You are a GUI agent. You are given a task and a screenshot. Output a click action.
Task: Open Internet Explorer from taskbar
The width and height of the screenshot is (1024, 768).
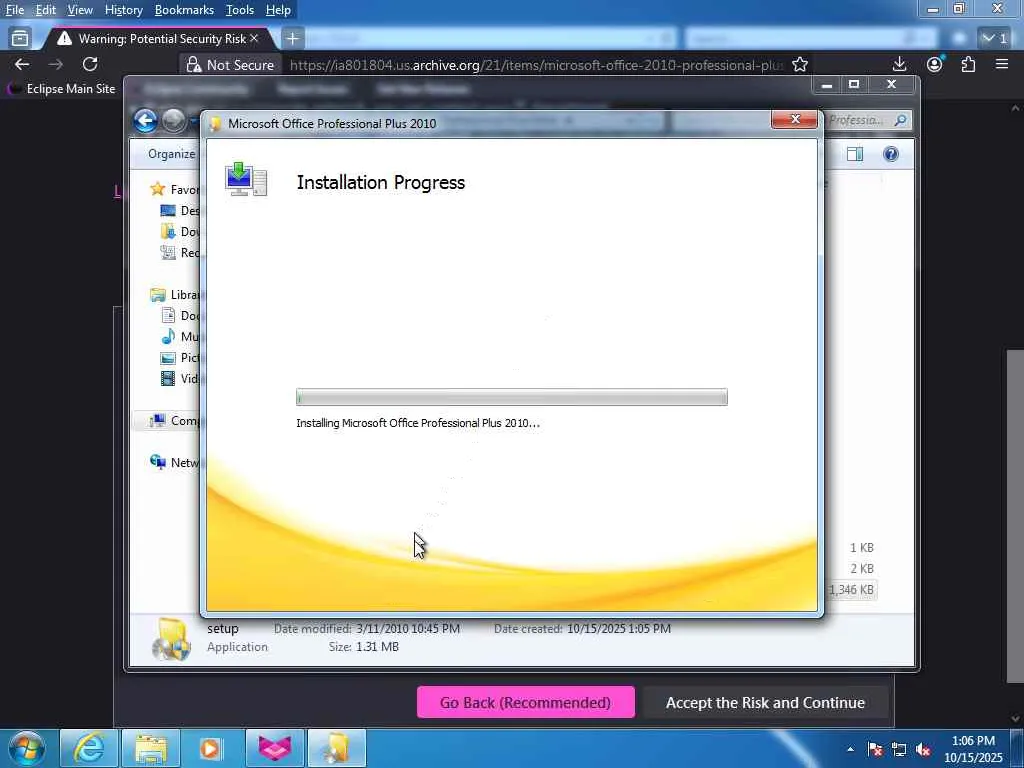(89, 748)
